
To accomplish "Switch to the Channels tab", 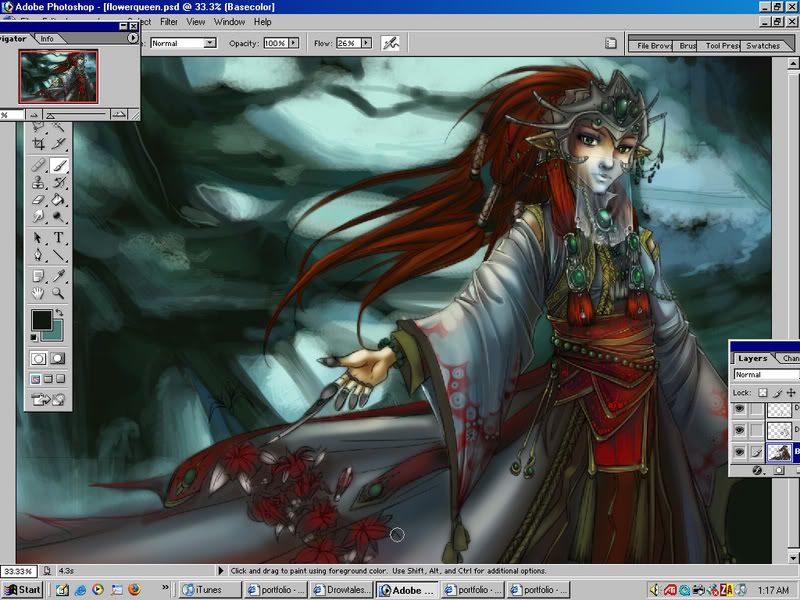I will coord(790,358).
